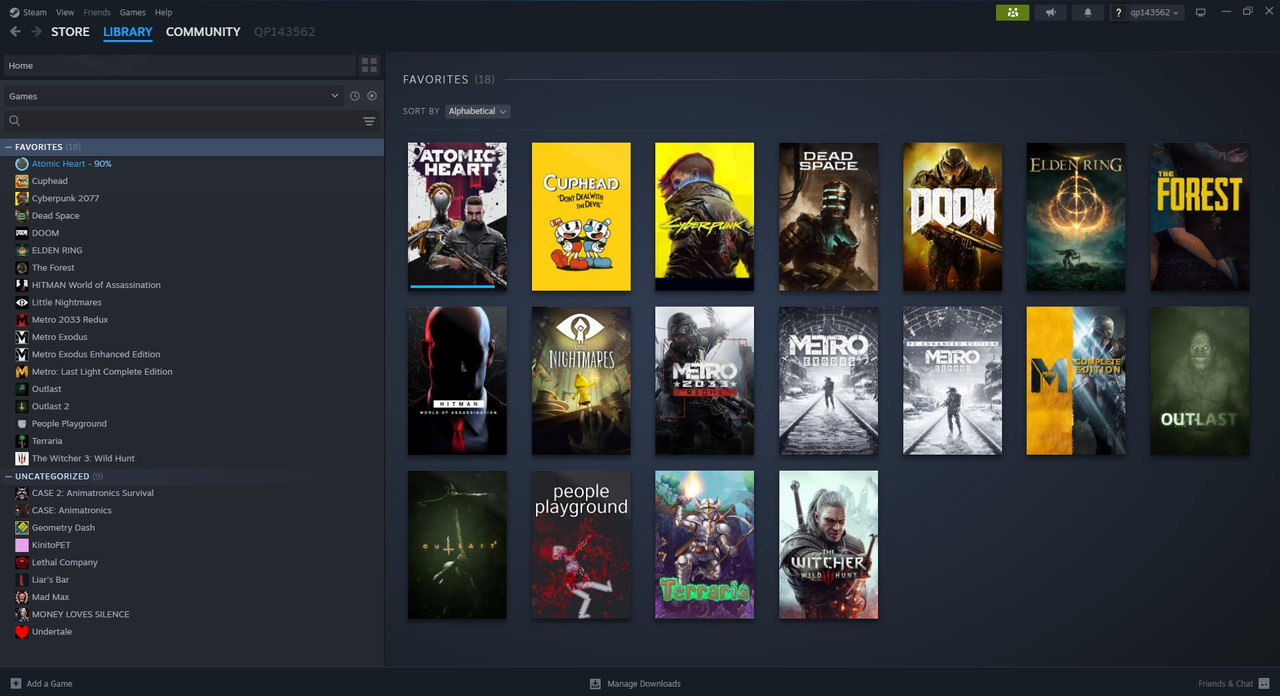Select KinitoPET in the sidebar
The width and height of the screenshot is (1280, 696).
coord(192,545)
